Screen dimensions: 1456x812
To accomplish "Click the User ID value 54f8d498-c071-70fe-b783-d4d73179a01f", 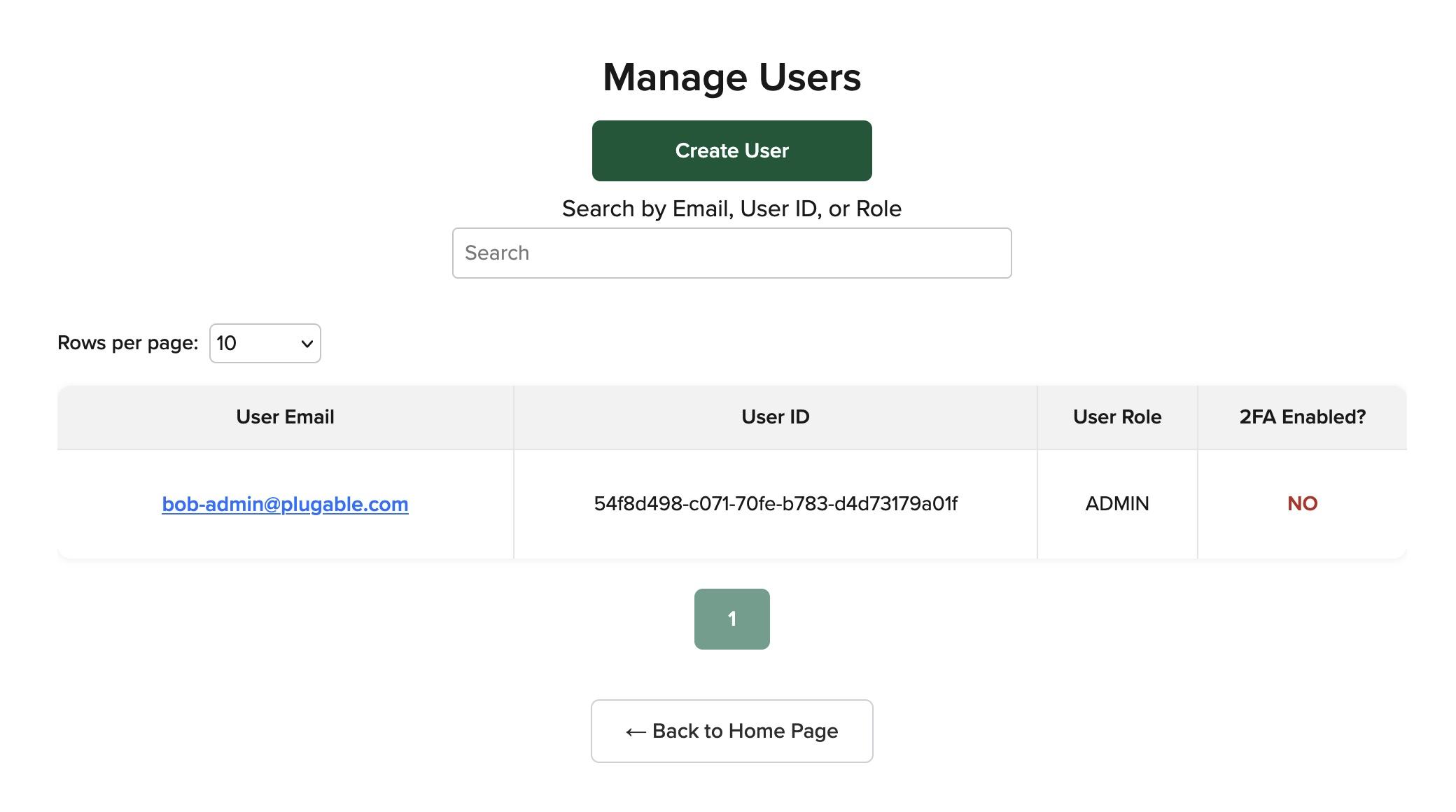I will click(776, 503).
